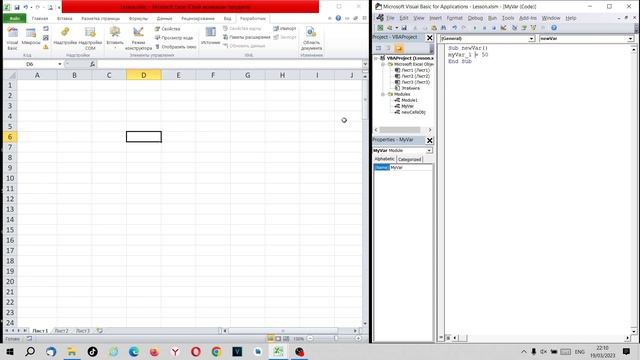The height and width of the screenshot is (360, 640).
Task: Open Надстройки COM add-ins
Action: click(90, 39)
